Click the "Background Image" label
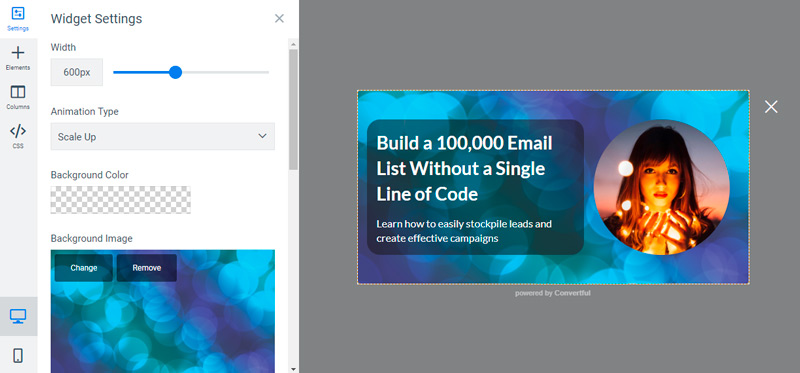 point(91,238)
